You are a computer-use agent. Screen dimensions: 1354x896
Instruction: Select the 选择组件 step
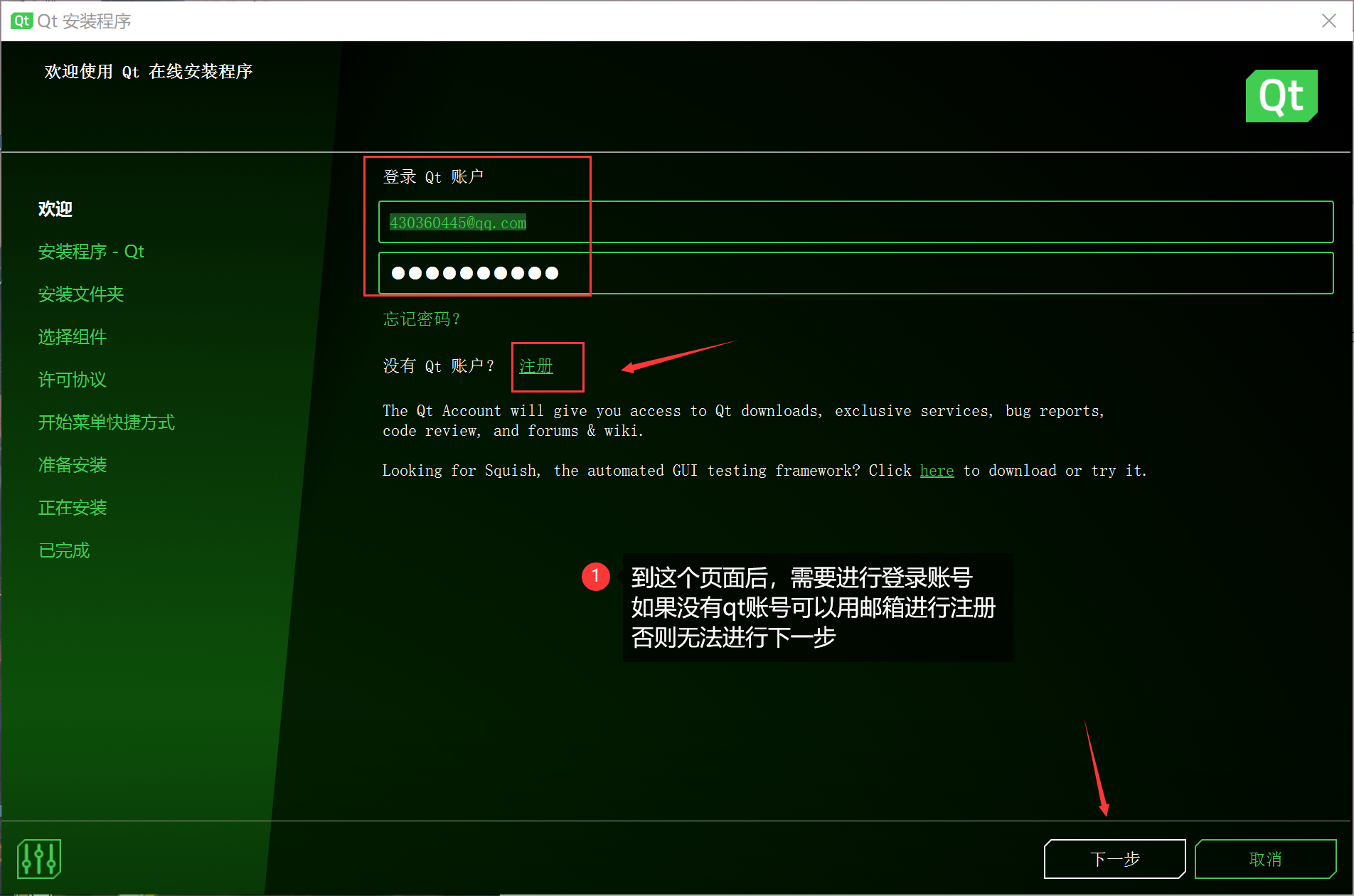click(73, 337)
